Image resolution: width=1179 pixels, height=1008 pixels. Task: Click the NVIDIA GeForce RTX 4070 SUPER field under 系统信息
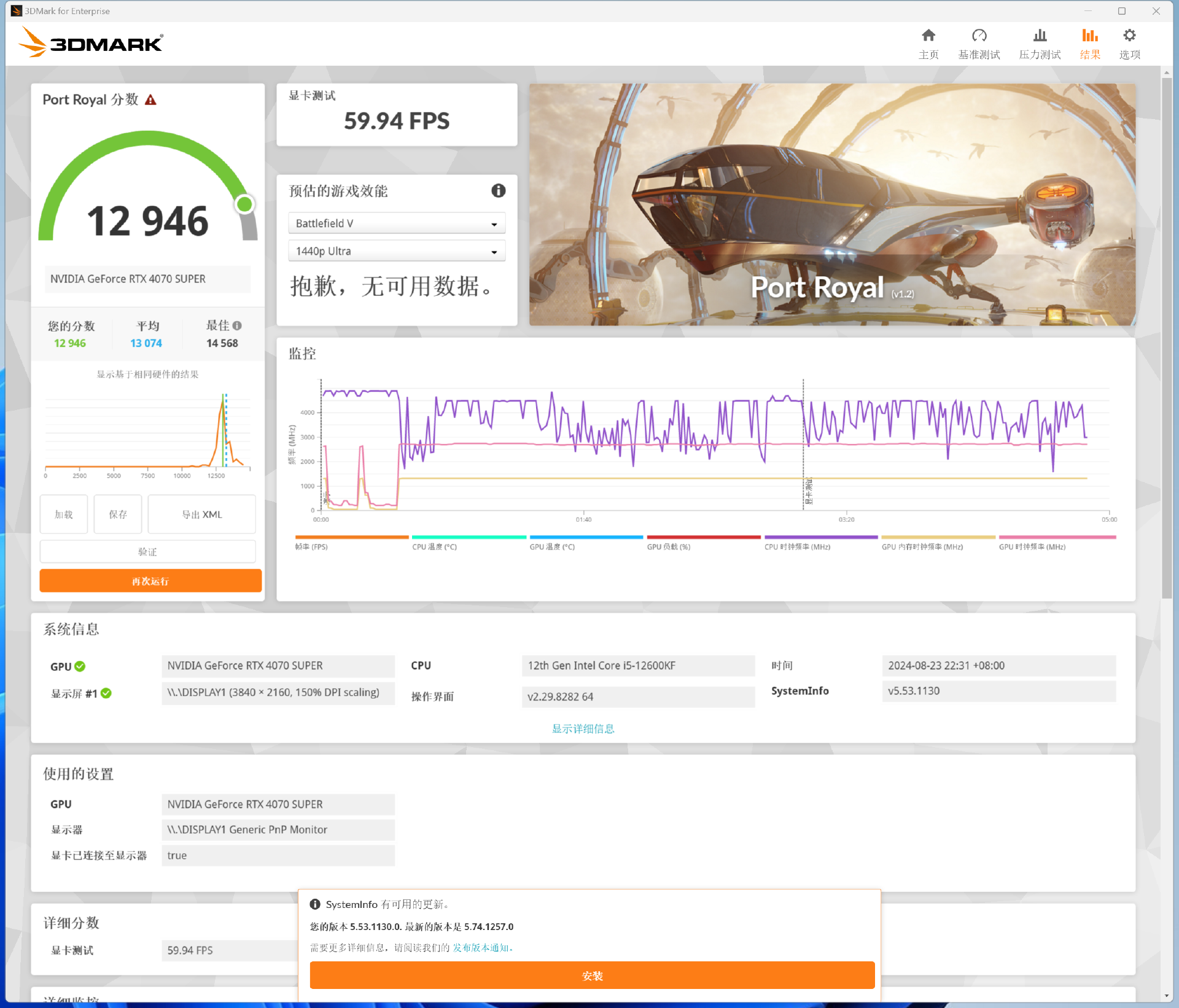click(278, 665)
